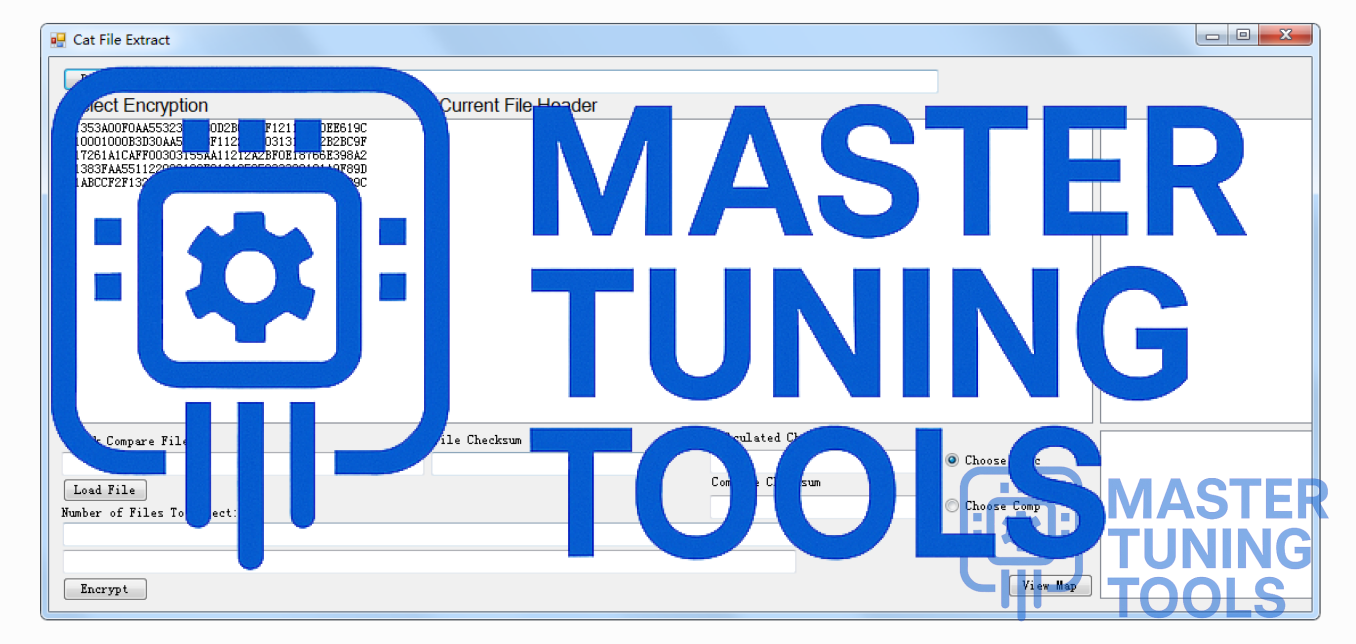Click hex line starting with 17261A1CAFF

coord(220,156)
